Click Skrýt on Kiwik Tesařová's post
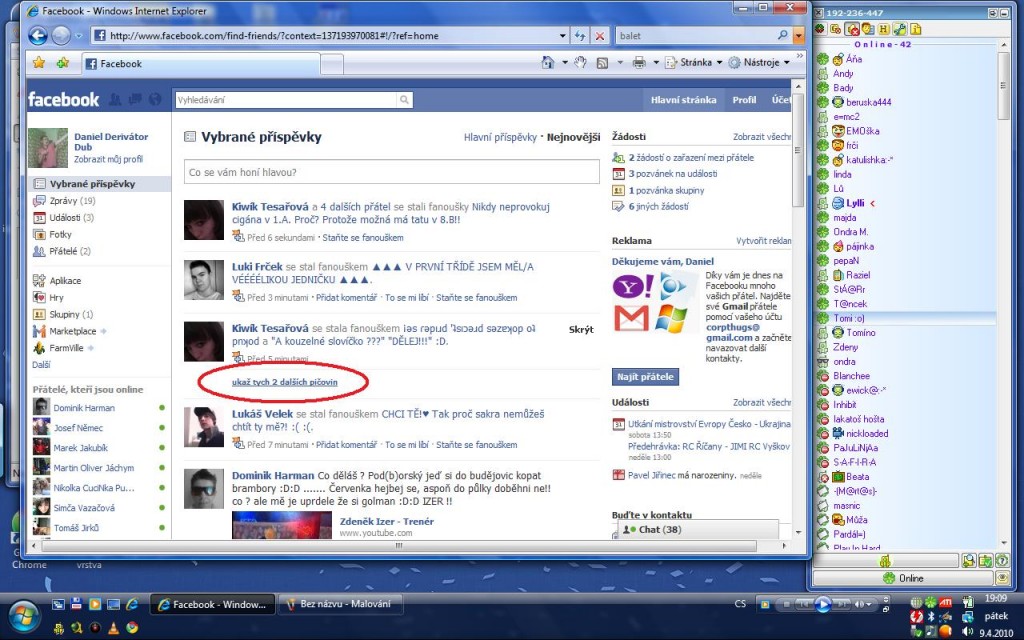This screenshot has width=1024, height=640. [581, 330]
